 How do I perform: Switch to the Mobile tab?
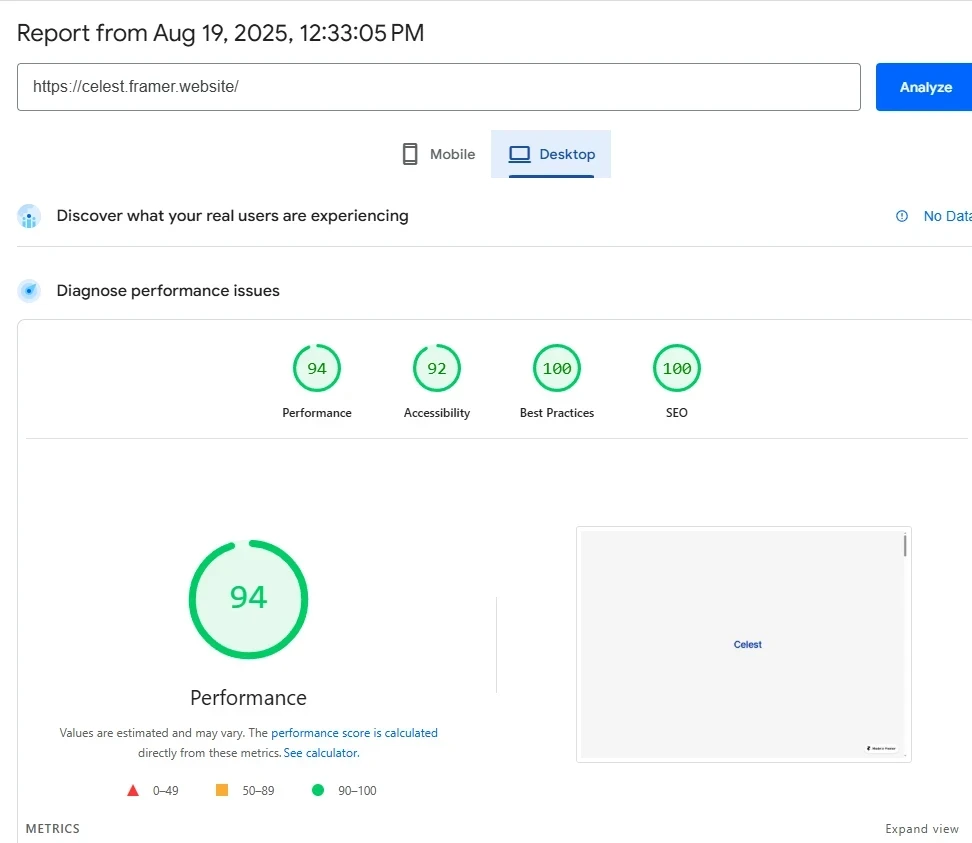point(438,154)
